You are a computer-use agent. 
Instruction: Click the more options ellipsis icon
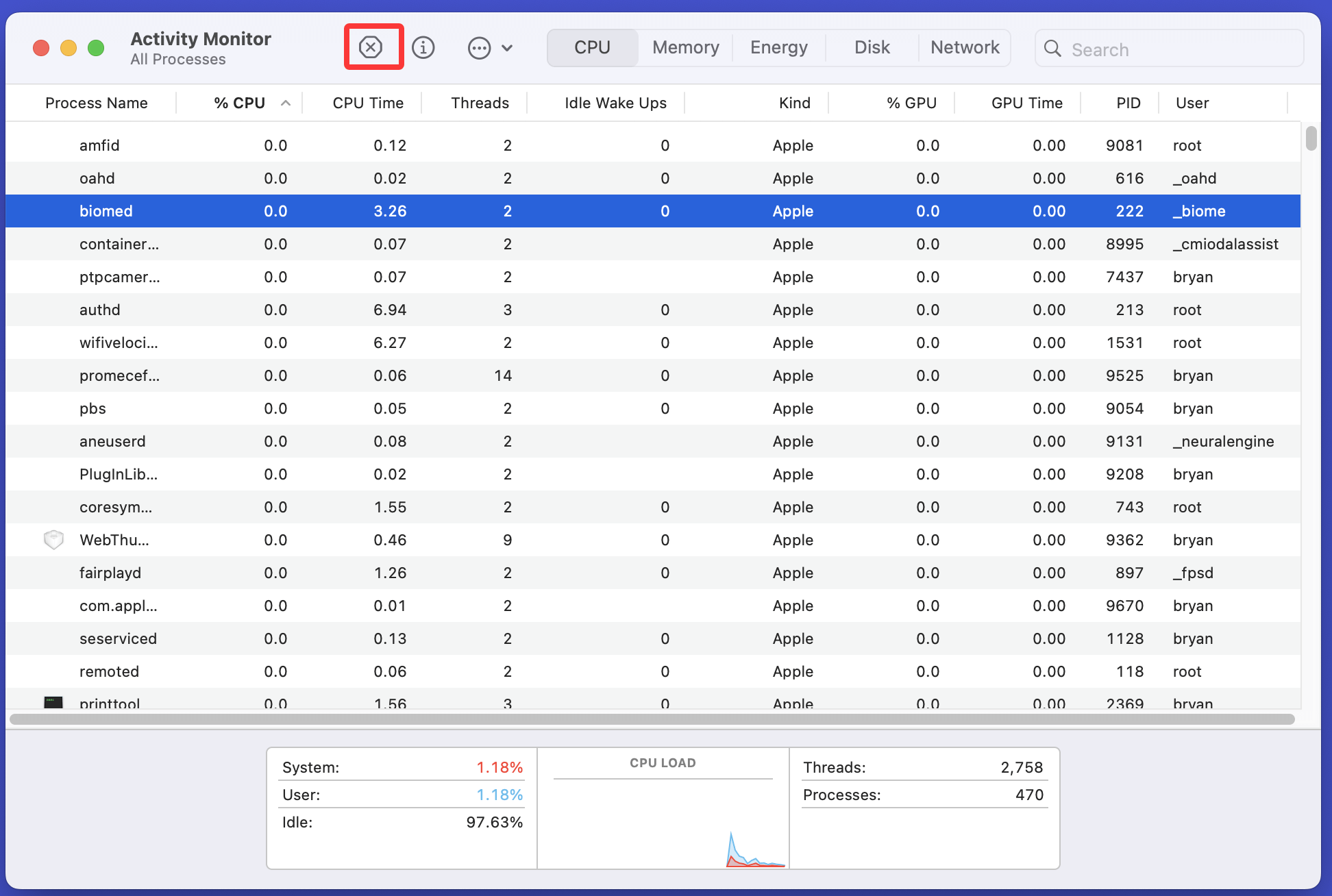click(479, 47)
